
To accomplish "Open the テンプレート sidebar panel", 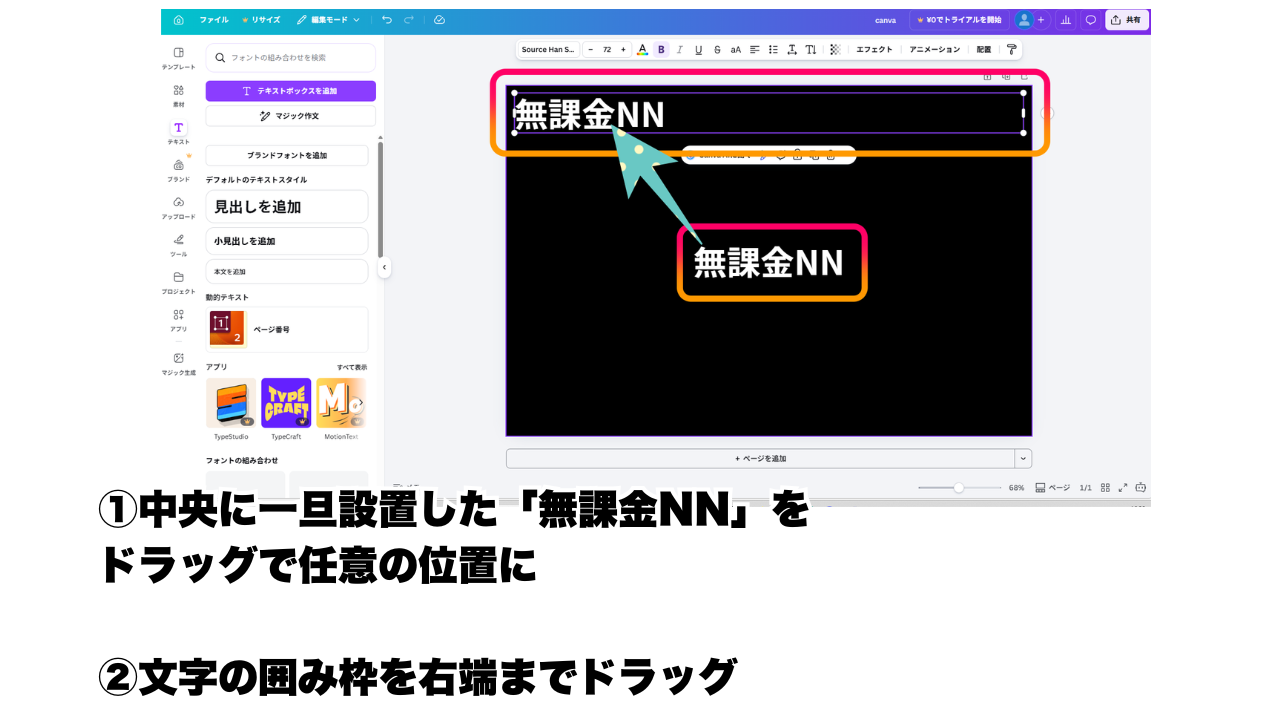I will [179, 58].
